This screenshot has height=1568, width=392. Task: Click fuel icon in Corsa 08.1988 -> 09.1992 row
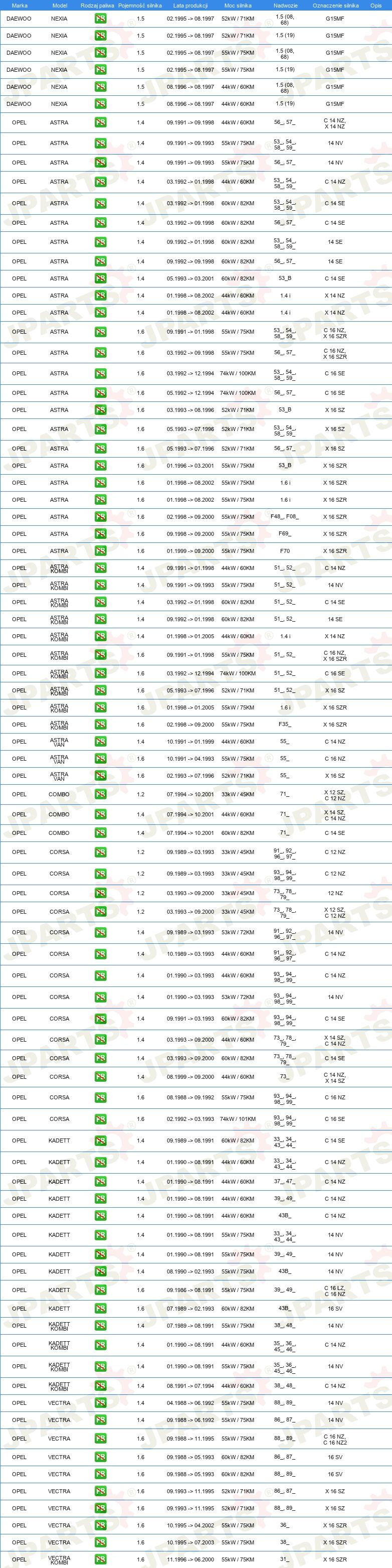tap(100, 1098)
